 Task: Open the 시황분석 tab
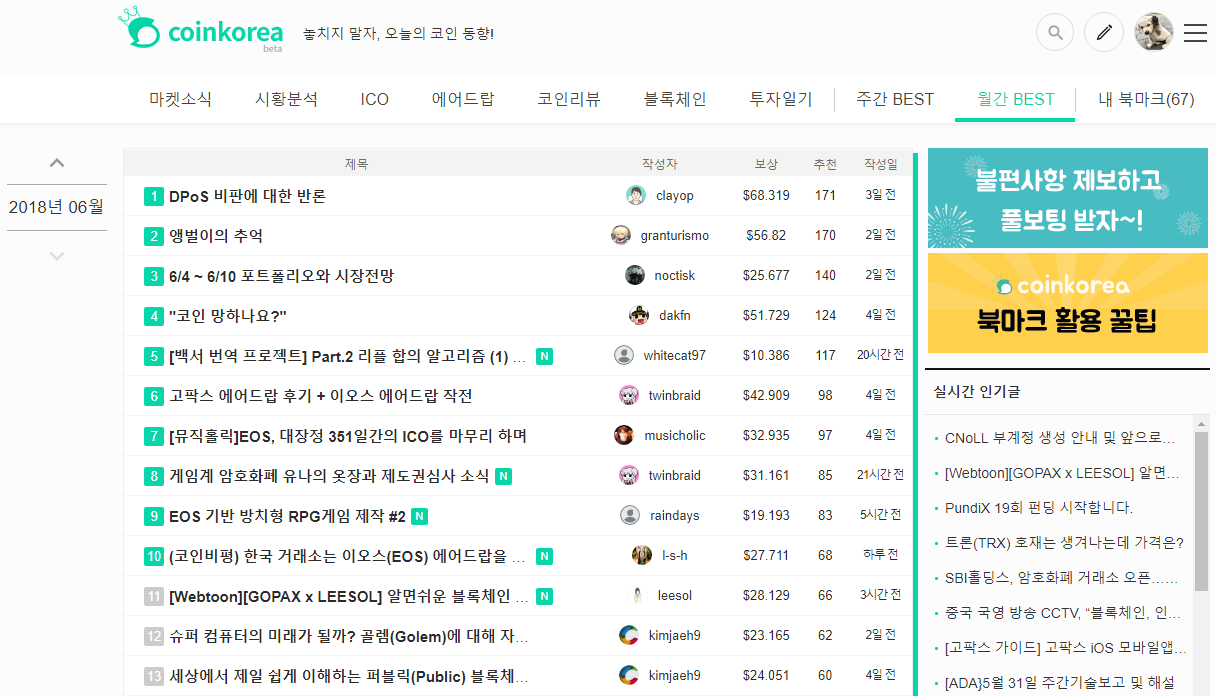pyautogui.click(x=286, y=99)
